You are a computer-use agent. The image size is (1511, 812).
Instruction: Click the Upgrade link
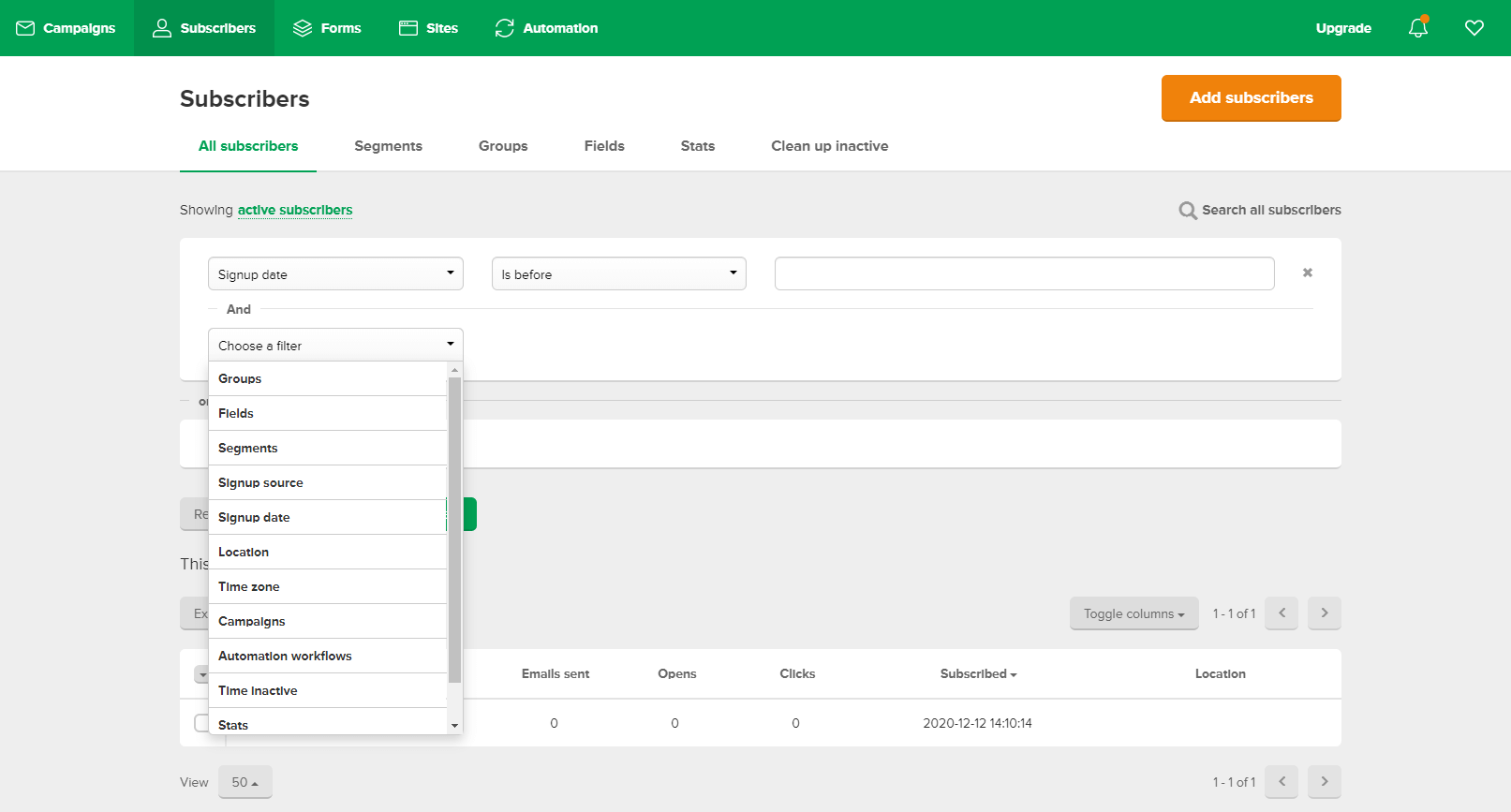coord(1343,28)
